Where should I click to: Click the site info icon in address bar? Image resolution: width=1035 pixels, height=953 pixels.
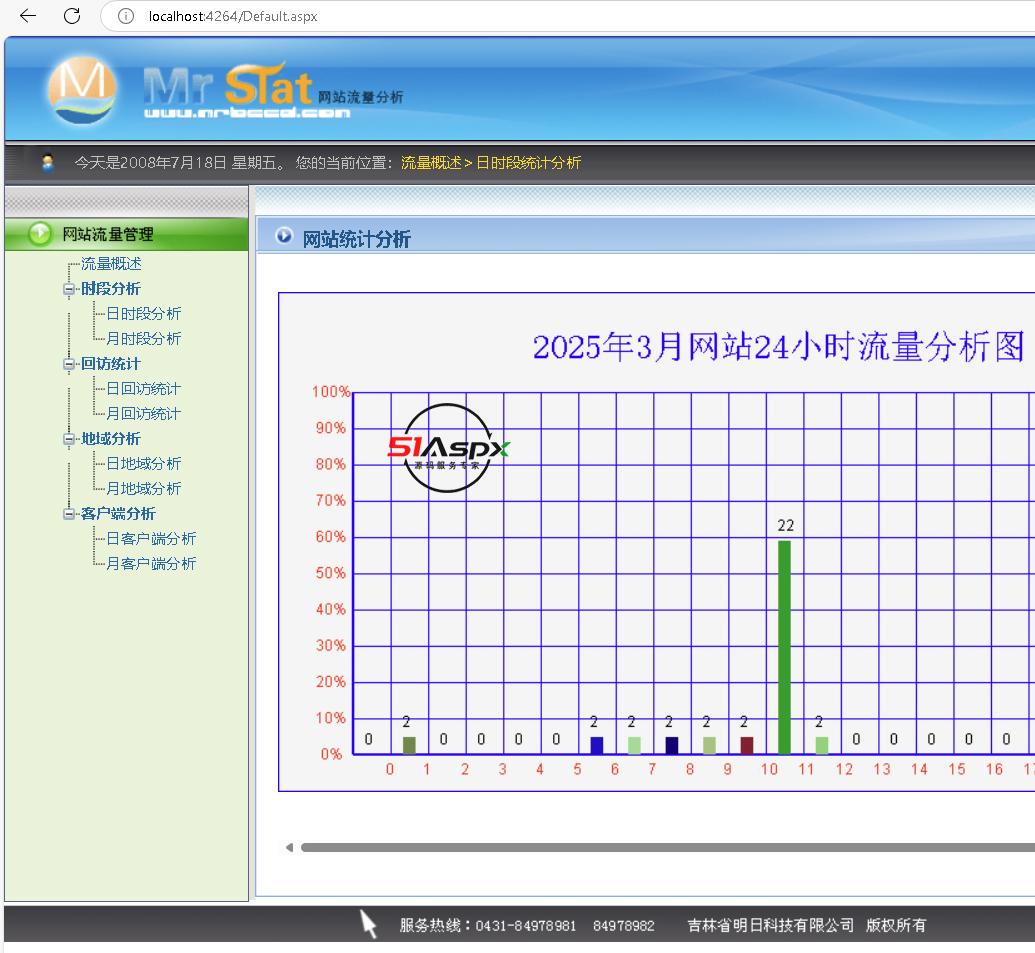click(x=125, y=16)
